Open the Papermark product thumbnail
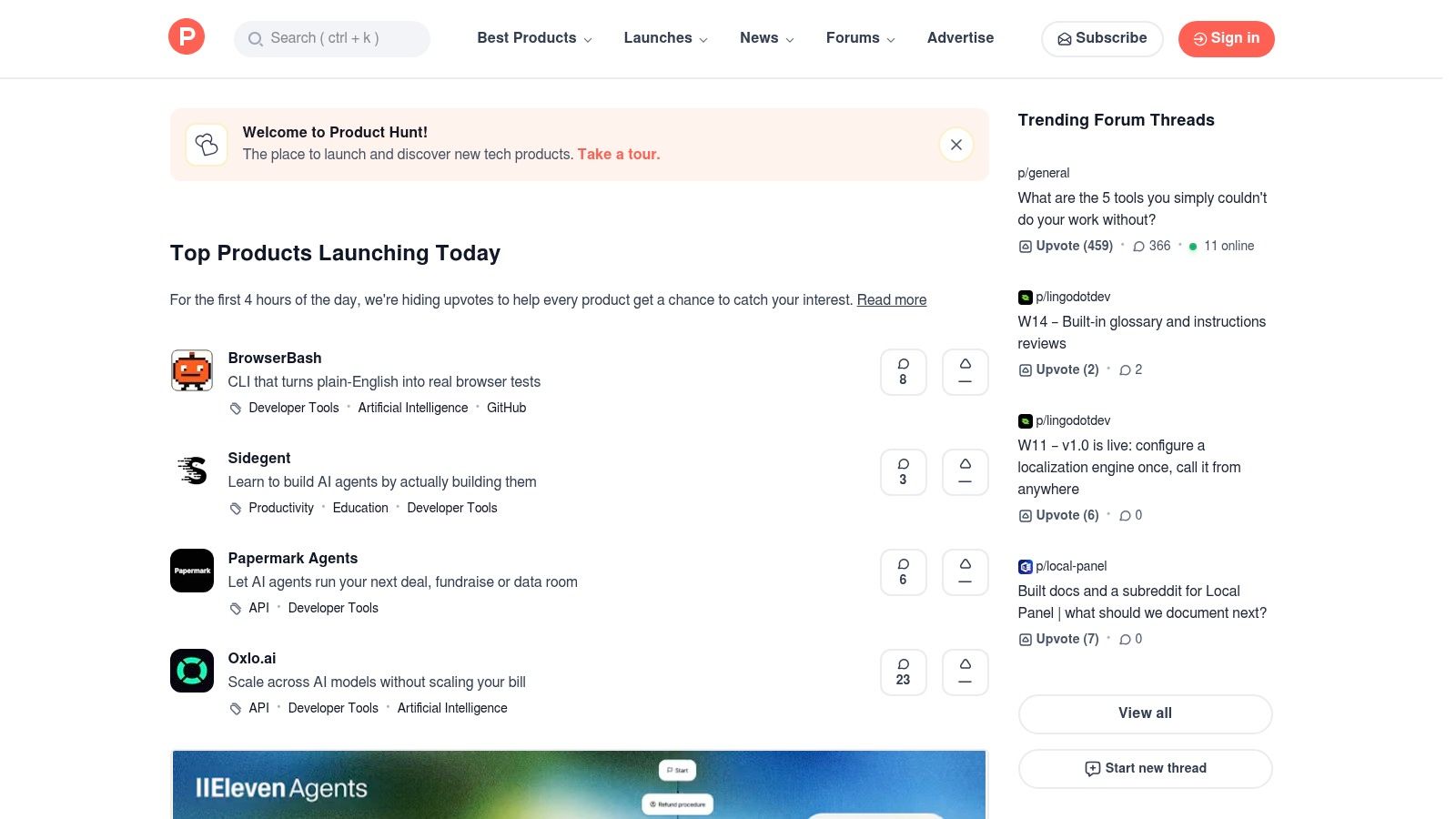Image resolution: width=1456 pixels, height=819 pixels. tap(192, 571)
